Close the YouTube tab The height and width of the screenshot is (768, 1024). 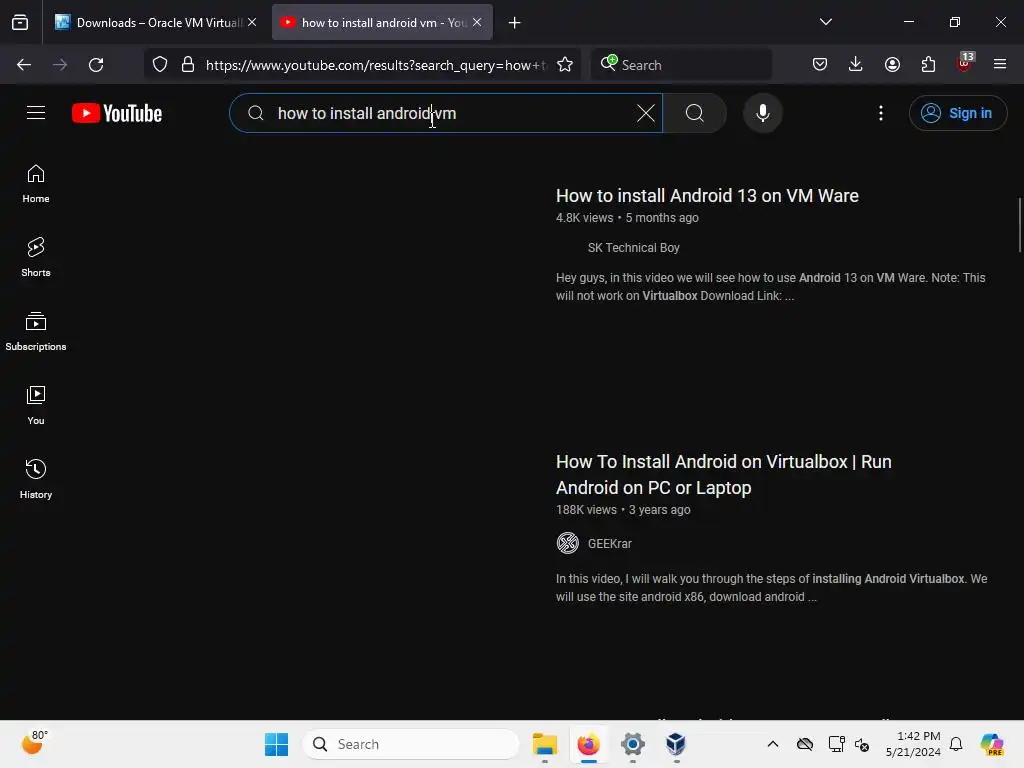click(x=477, y=22)
